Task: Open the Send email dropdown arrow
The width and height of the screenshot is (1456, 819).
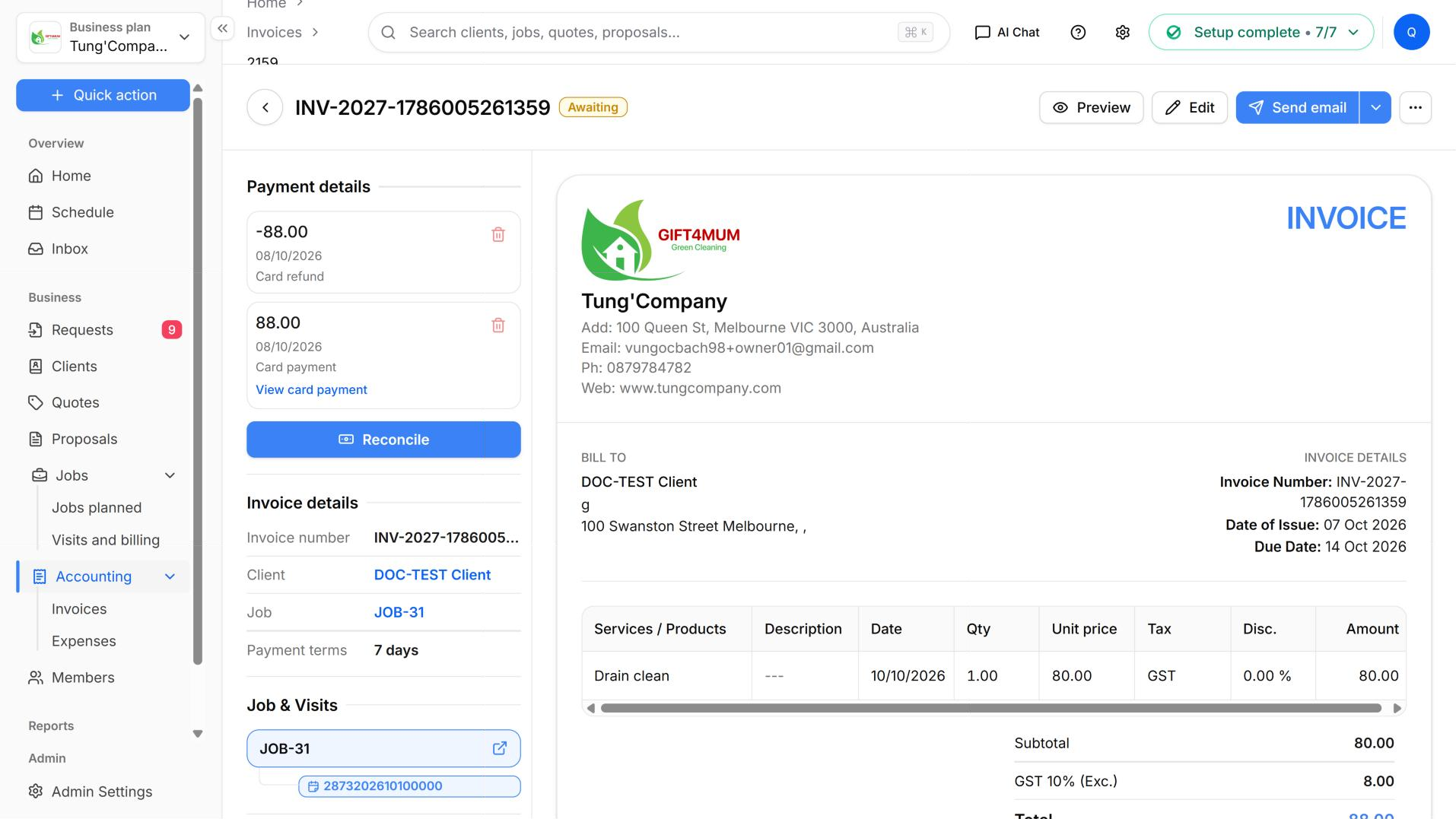Action: tap(1375, 107)
